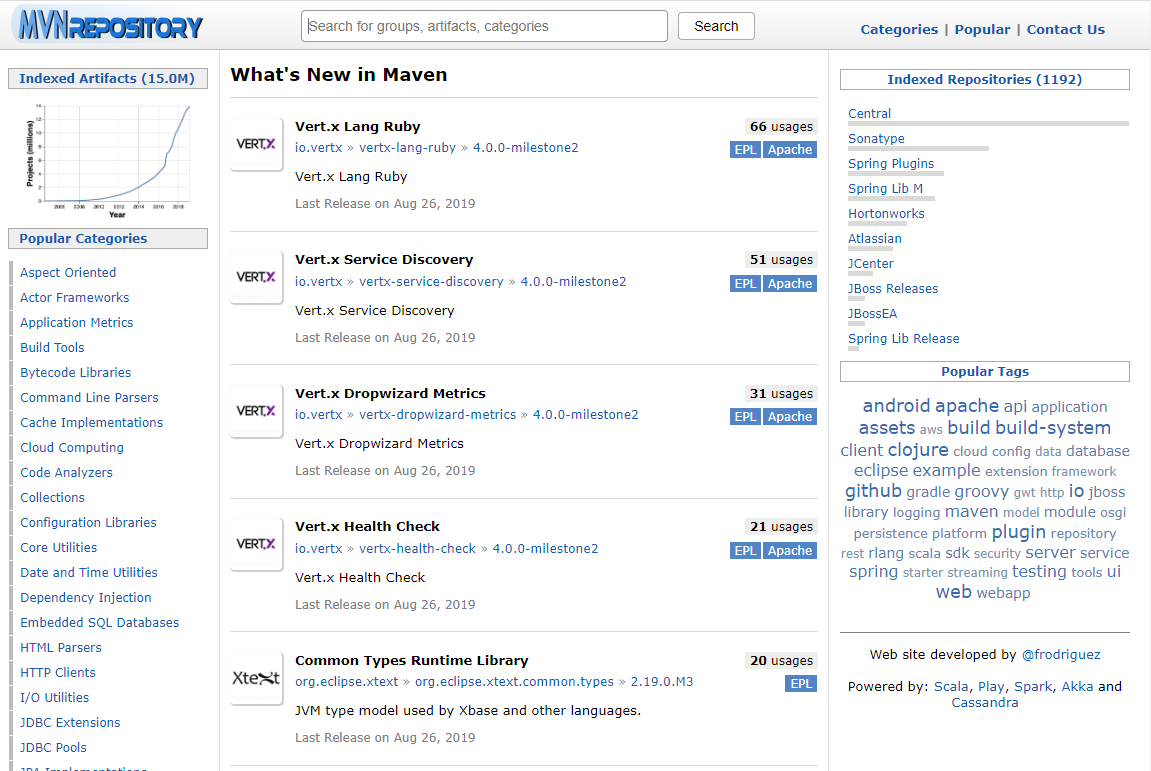Open the 51 usages badge

tap(781, 259)
